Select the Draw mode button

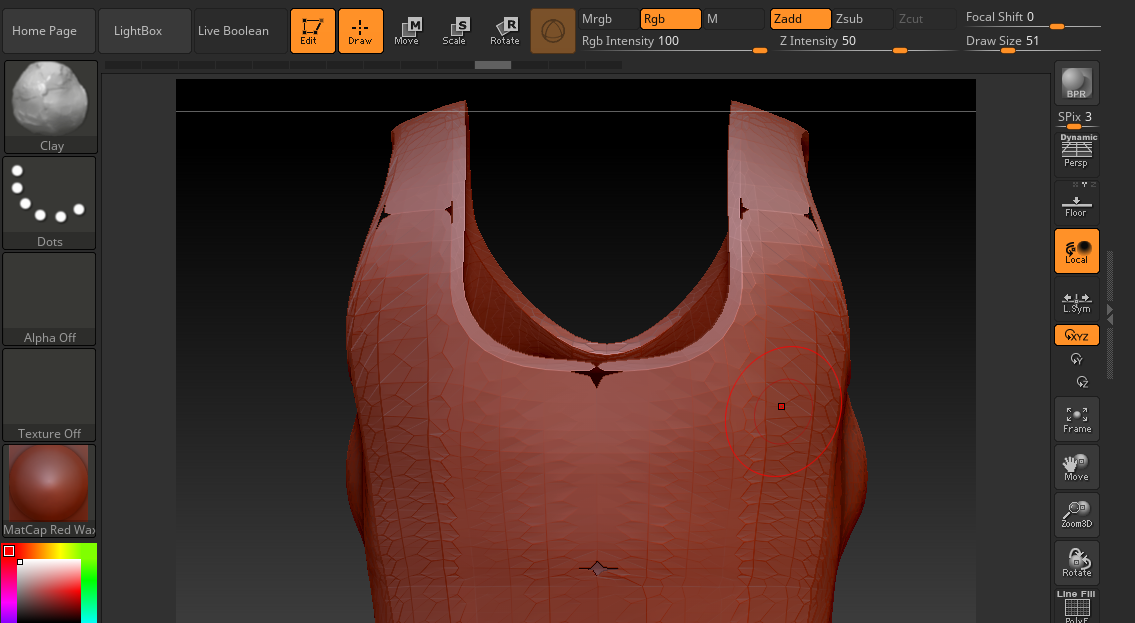coord(360,31)
